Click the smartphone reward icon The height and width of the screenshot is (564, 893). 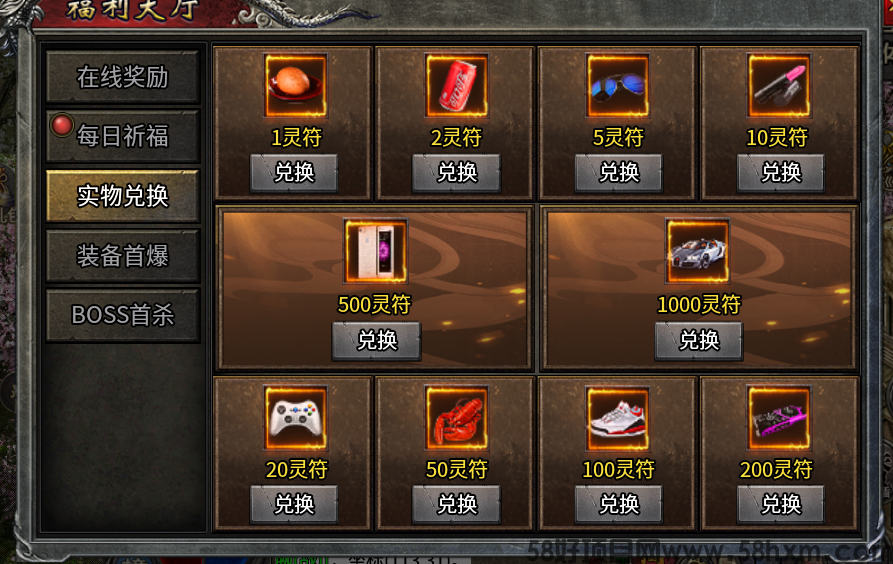(x=376, y=251)
